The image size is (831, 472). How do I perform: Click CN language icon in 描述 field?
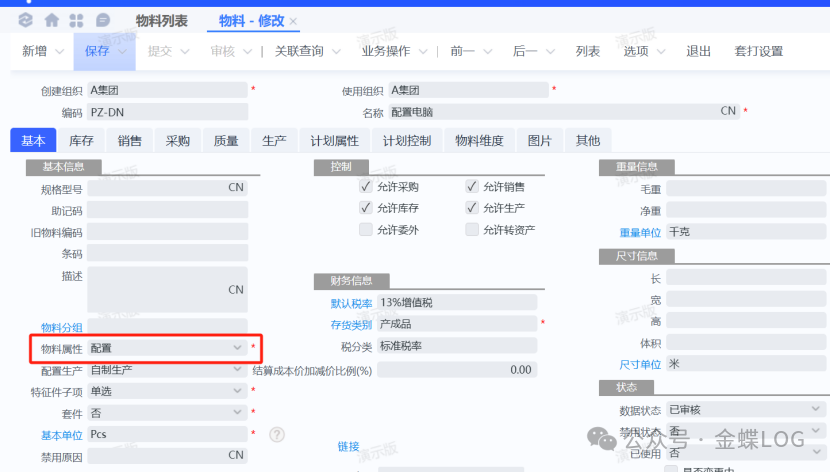point(236,290)
